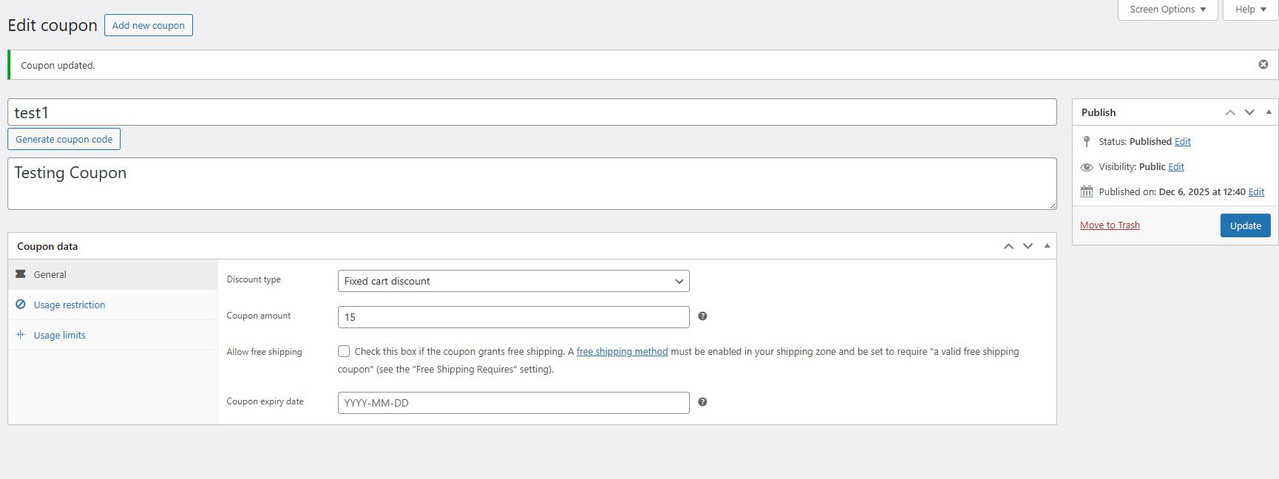
Task: Click the Coupon expiry date help icon
Action: [x=702, y=402]
